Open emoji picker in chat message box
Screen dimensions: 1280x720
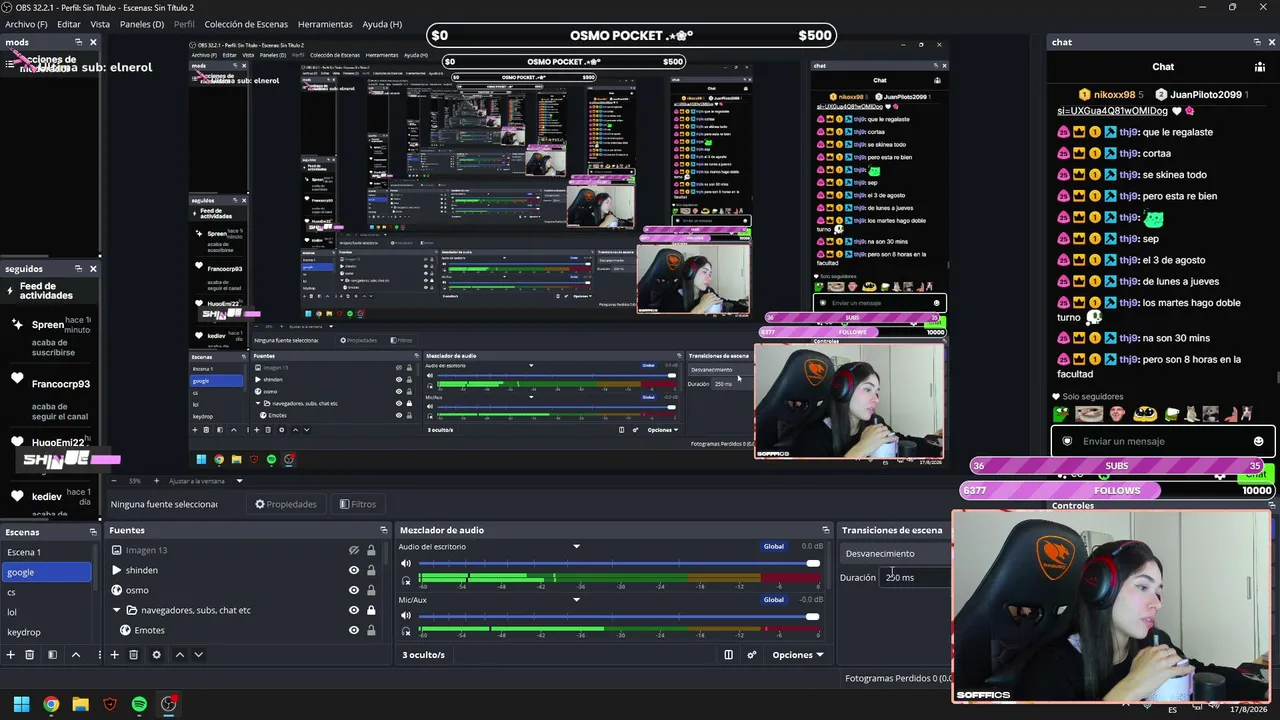pos(1258,441)
